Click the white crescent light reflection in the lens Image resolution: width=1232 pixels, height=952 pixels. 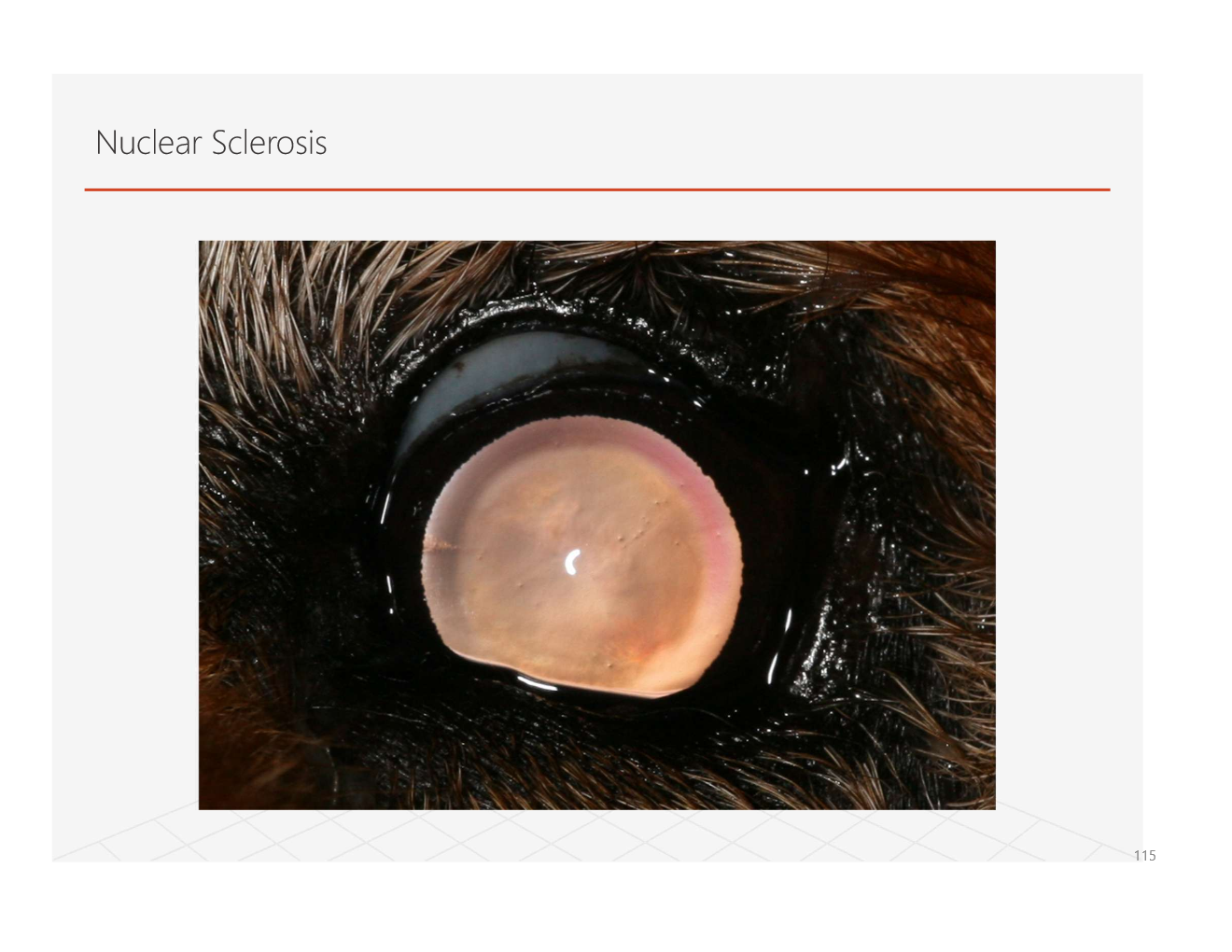pos(573,561)
